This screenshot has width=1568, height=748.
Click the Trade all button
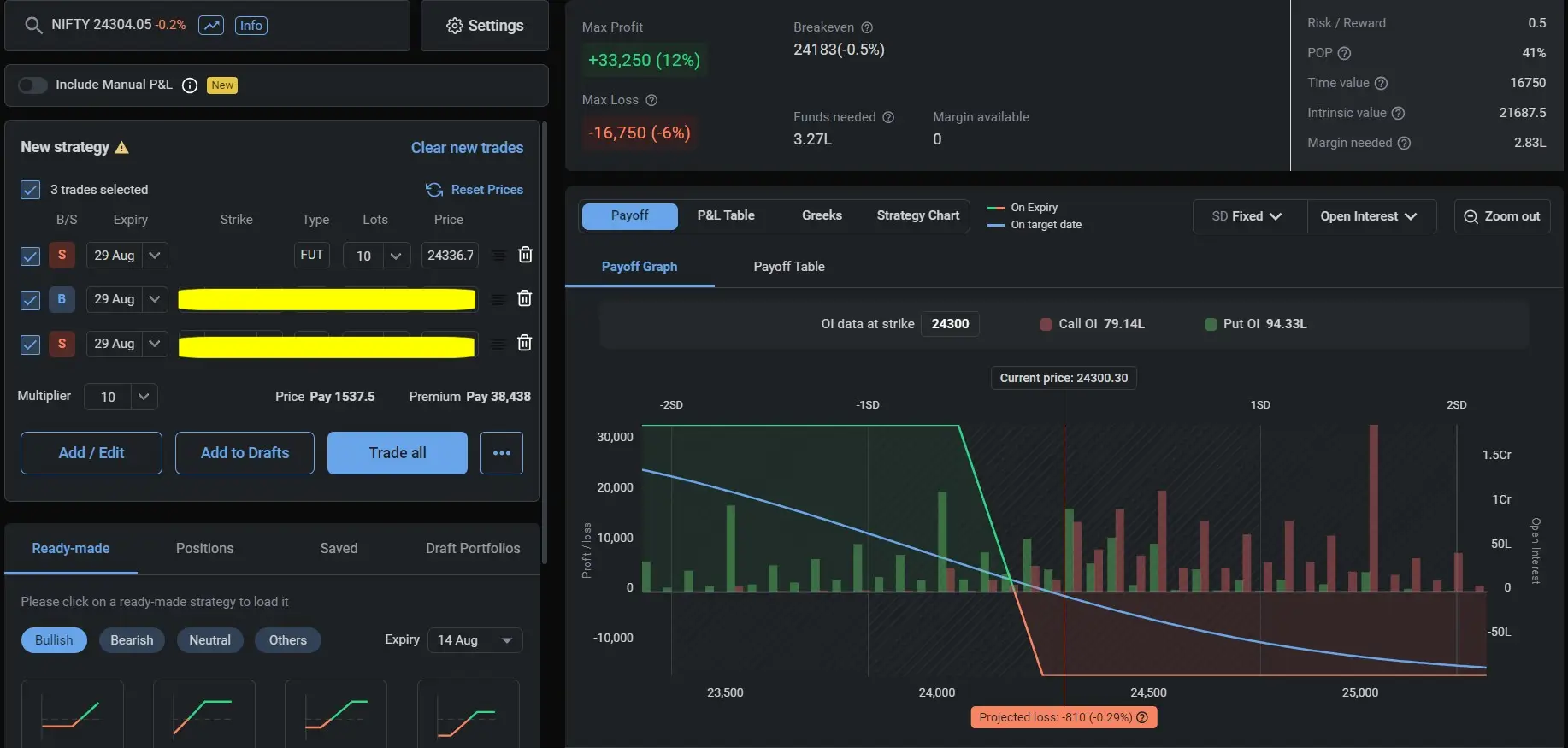pyautogui.click(x=398, y=453)
